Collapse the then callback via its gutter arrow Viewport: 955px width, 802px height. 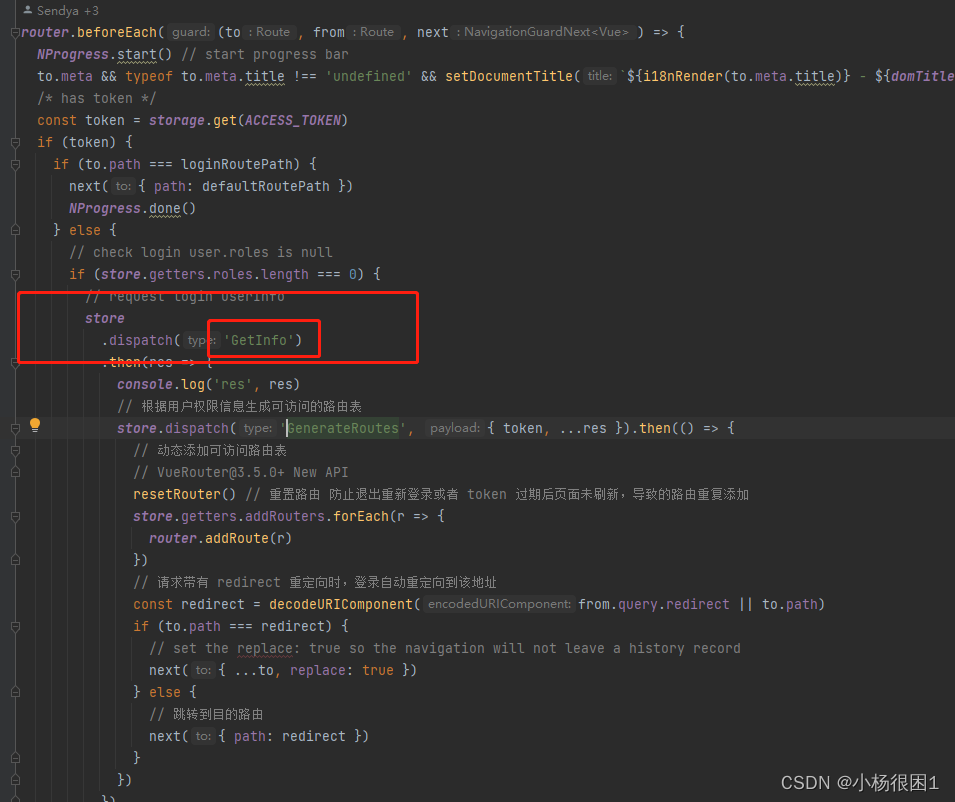coord(14,362)
